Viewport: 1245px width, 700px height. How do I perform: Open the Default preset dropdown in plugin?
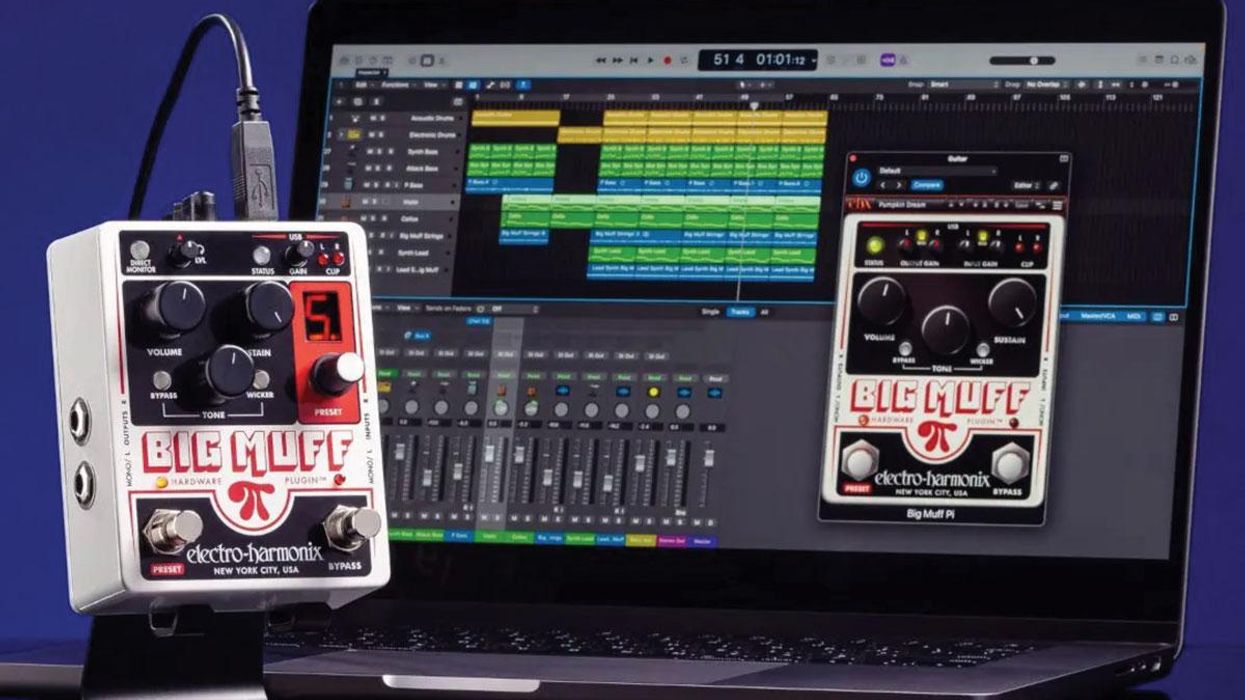click(x=935, y=171)
